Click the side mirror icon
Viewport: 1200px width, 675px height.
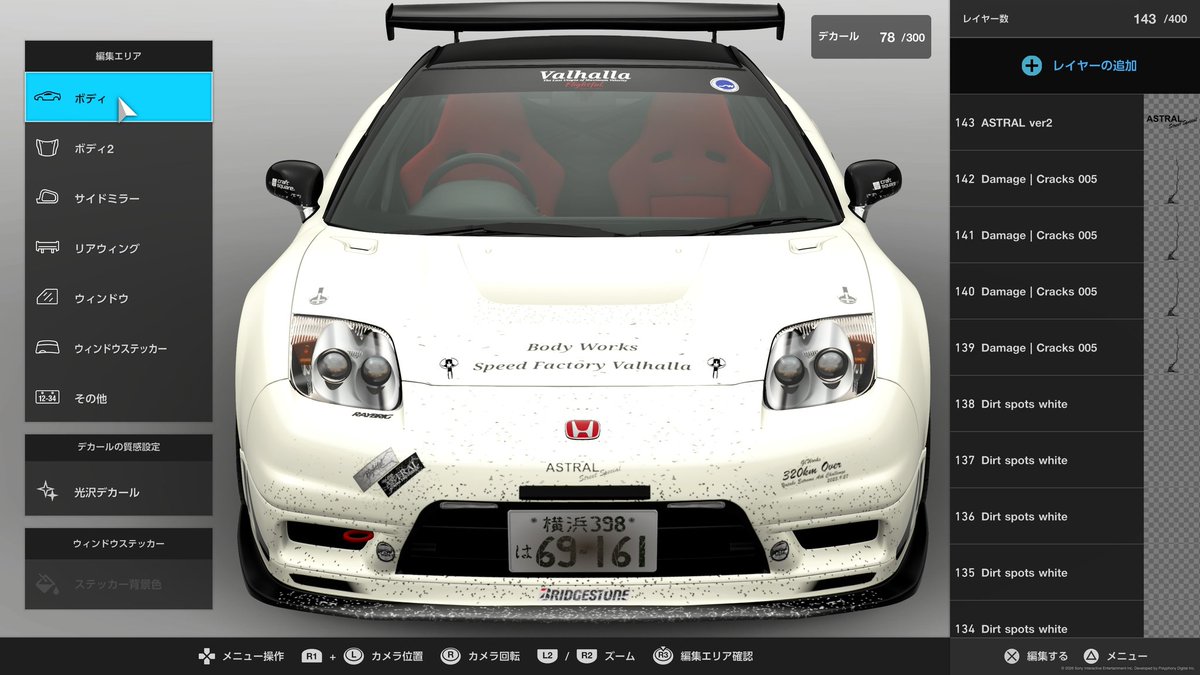tap(47, 198)
